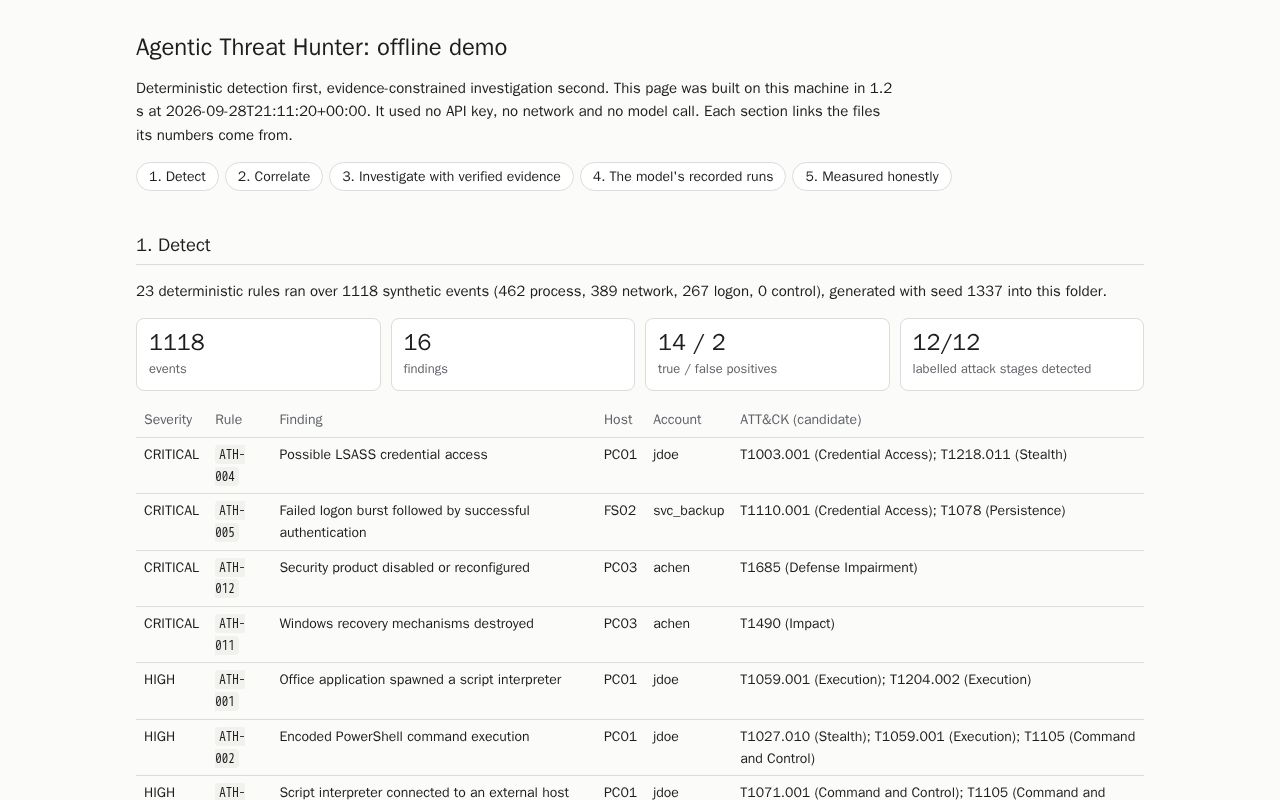Click the Possible LSASS credential access finding

point(383,454)
